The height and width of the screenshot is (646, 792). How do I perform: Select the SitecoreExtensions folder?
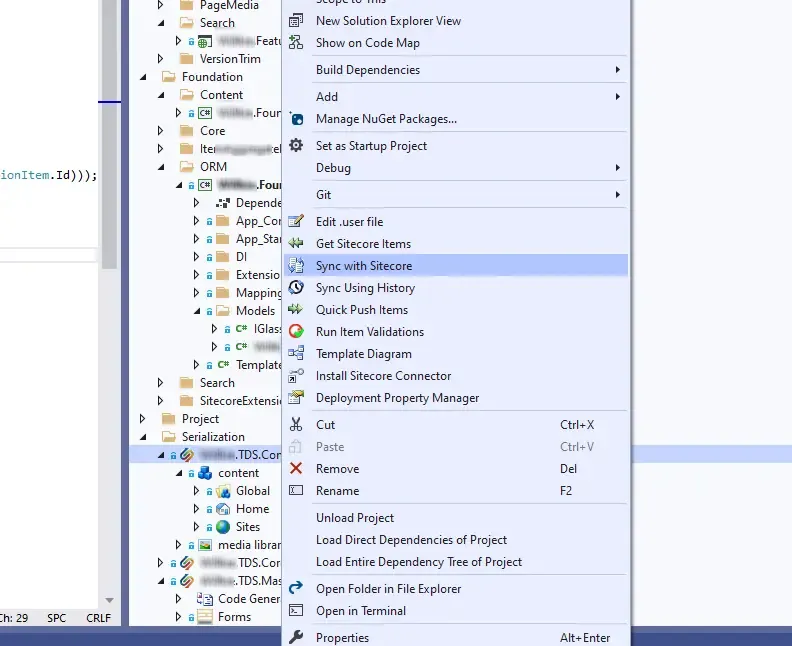[240, 401]
